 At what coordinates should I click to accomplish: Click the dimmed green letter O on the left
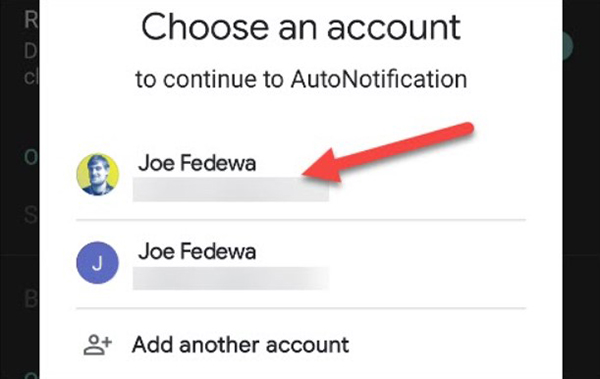(x=31, y=157)
